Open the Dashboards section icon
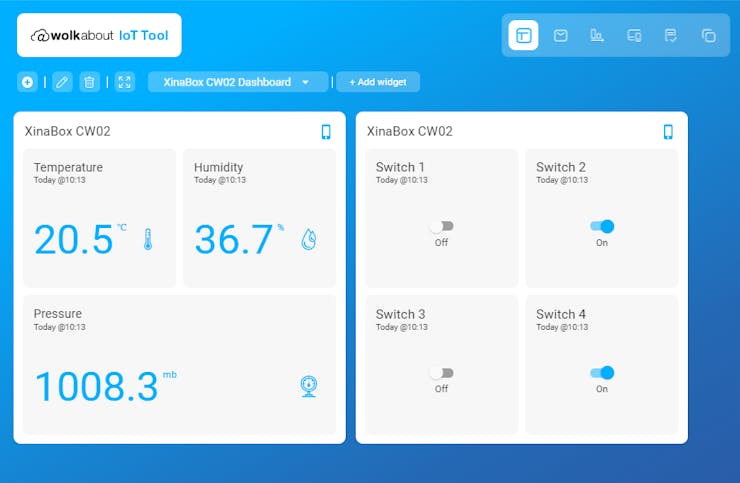 523,35
